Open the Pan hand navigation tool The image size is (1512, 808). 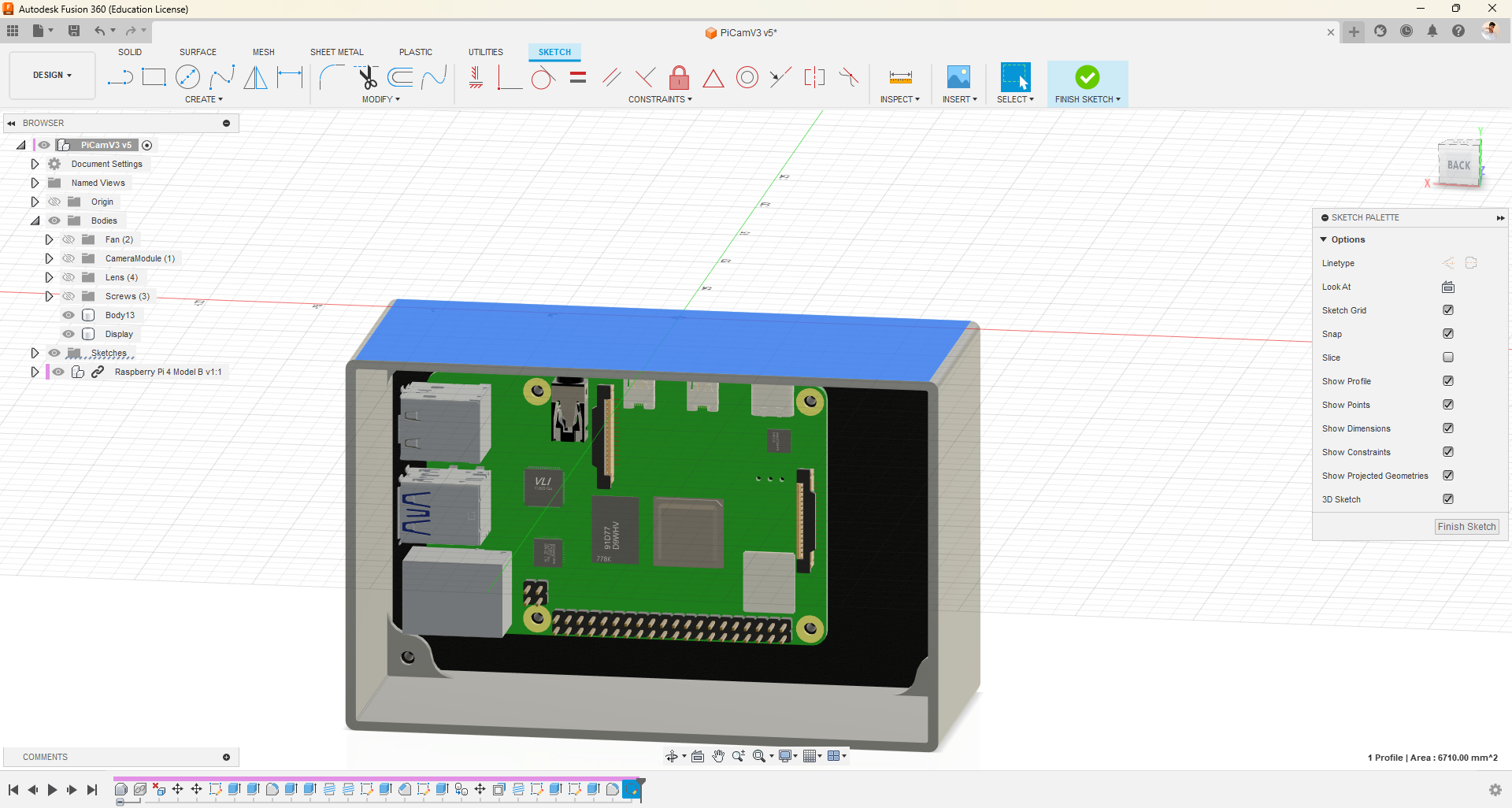pyautogui.click(x=718, y=756)
